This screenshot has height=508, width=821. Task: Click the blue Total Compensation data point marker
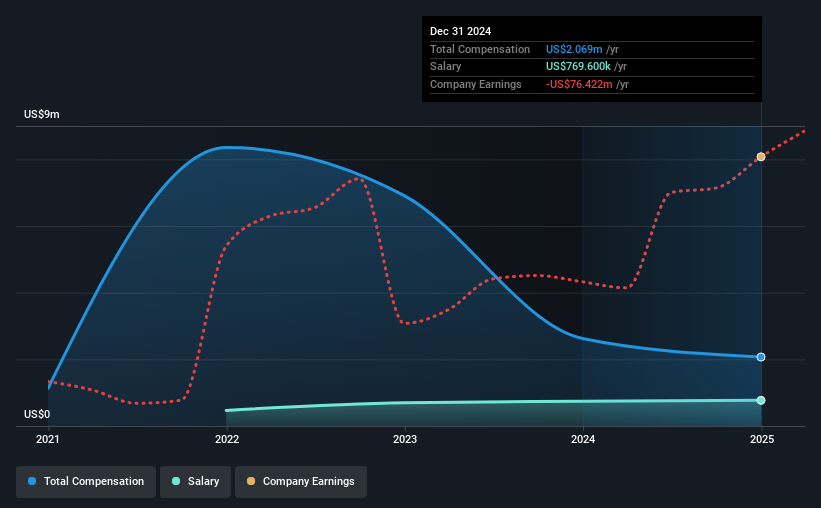[x=761, y=357]
